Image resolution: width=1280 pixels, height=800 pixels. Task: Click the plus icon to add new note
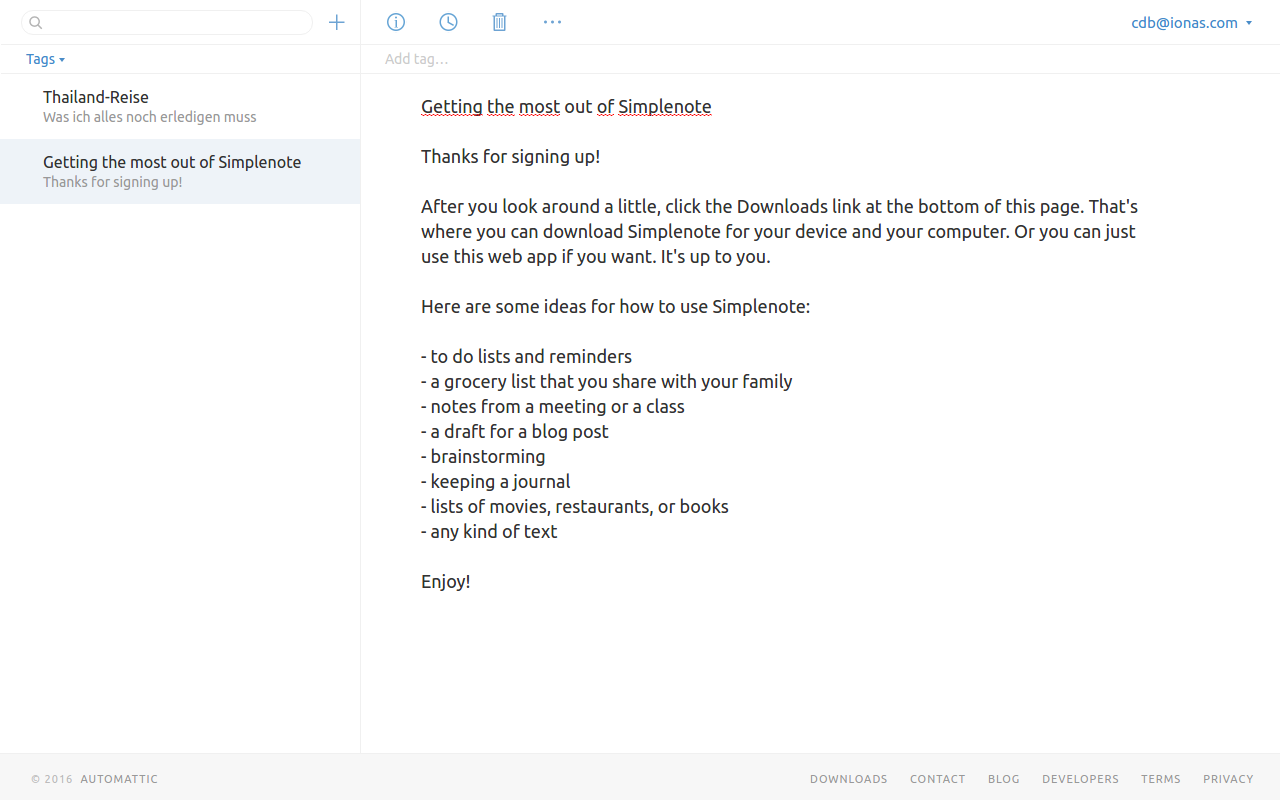point(337,22)
